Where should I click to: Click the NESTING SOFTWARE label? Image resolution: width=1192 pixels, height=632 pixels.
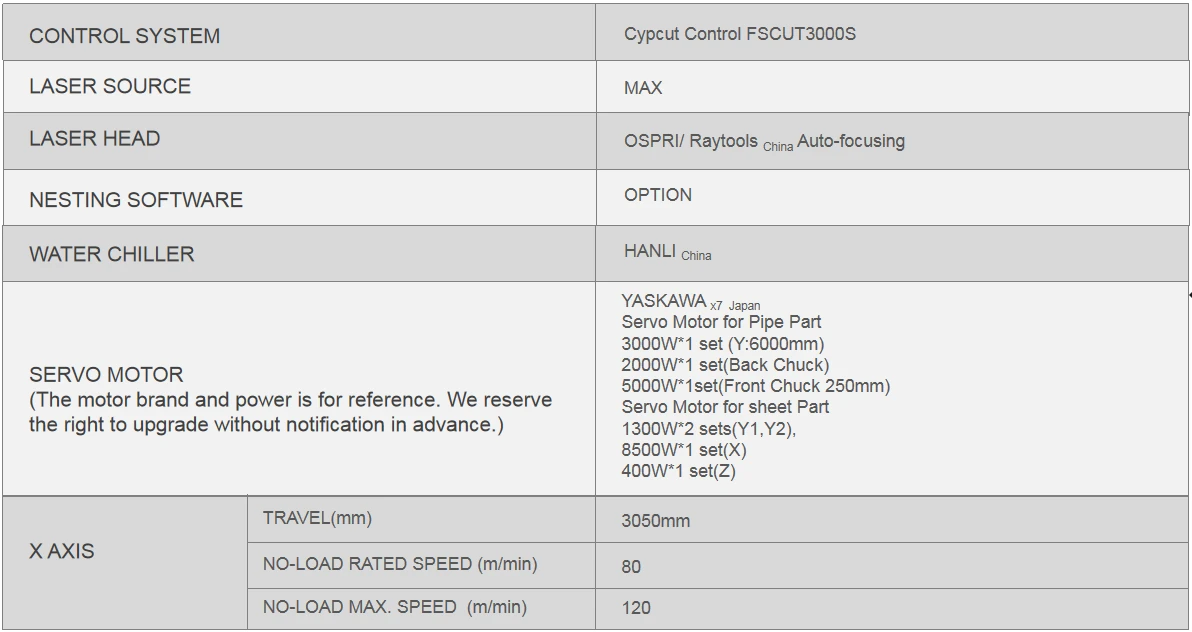point(136,199)
